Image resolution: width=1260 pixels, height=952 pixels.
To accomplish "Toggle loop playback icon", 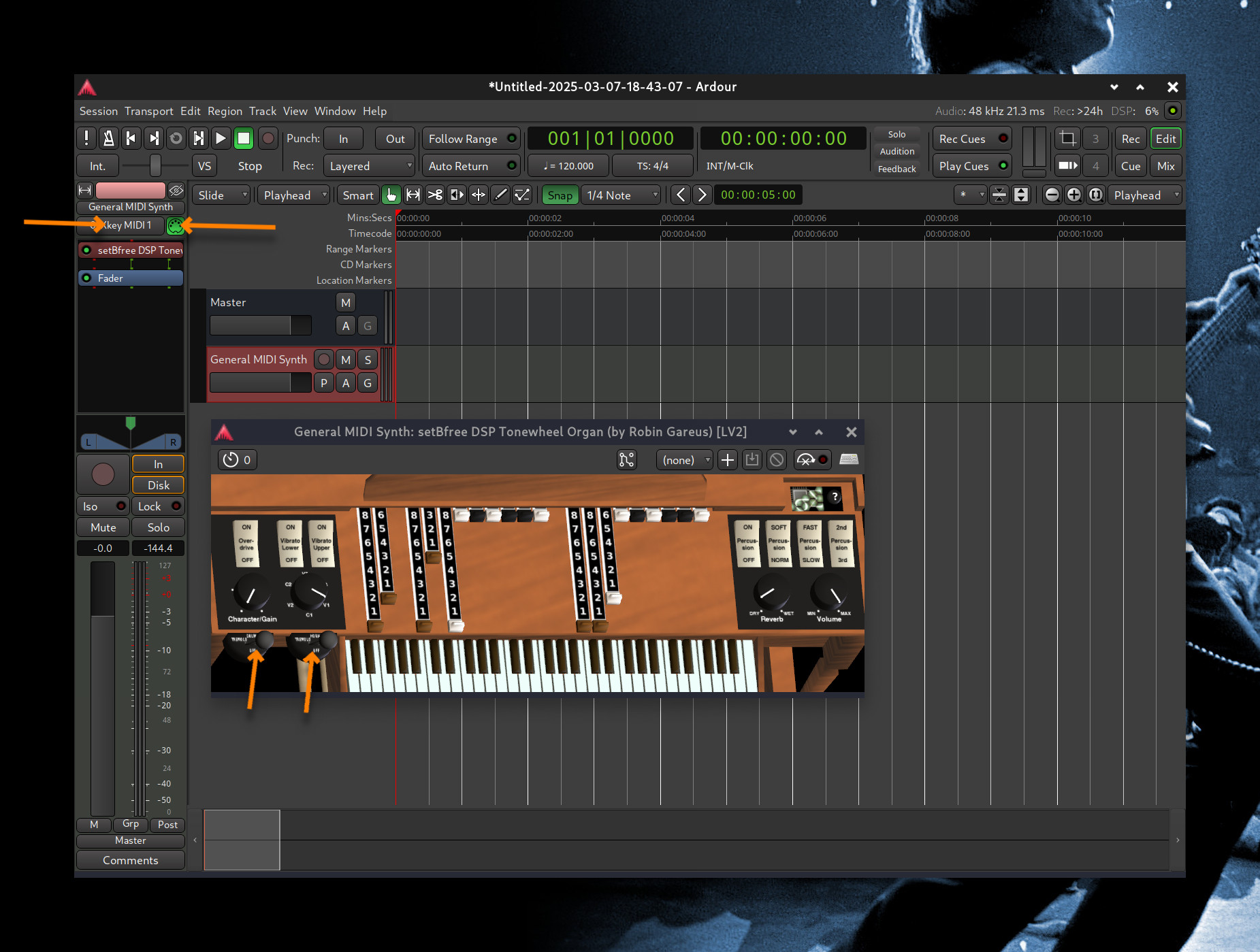I will pos(176,139).
